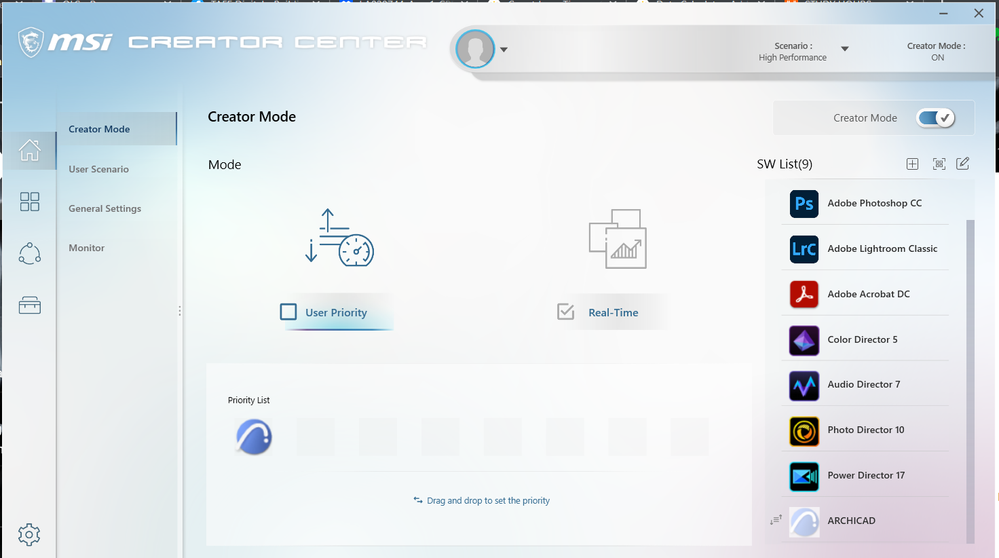Select ARCHICAD icon in the Priority List

click(x=254, y=437)
